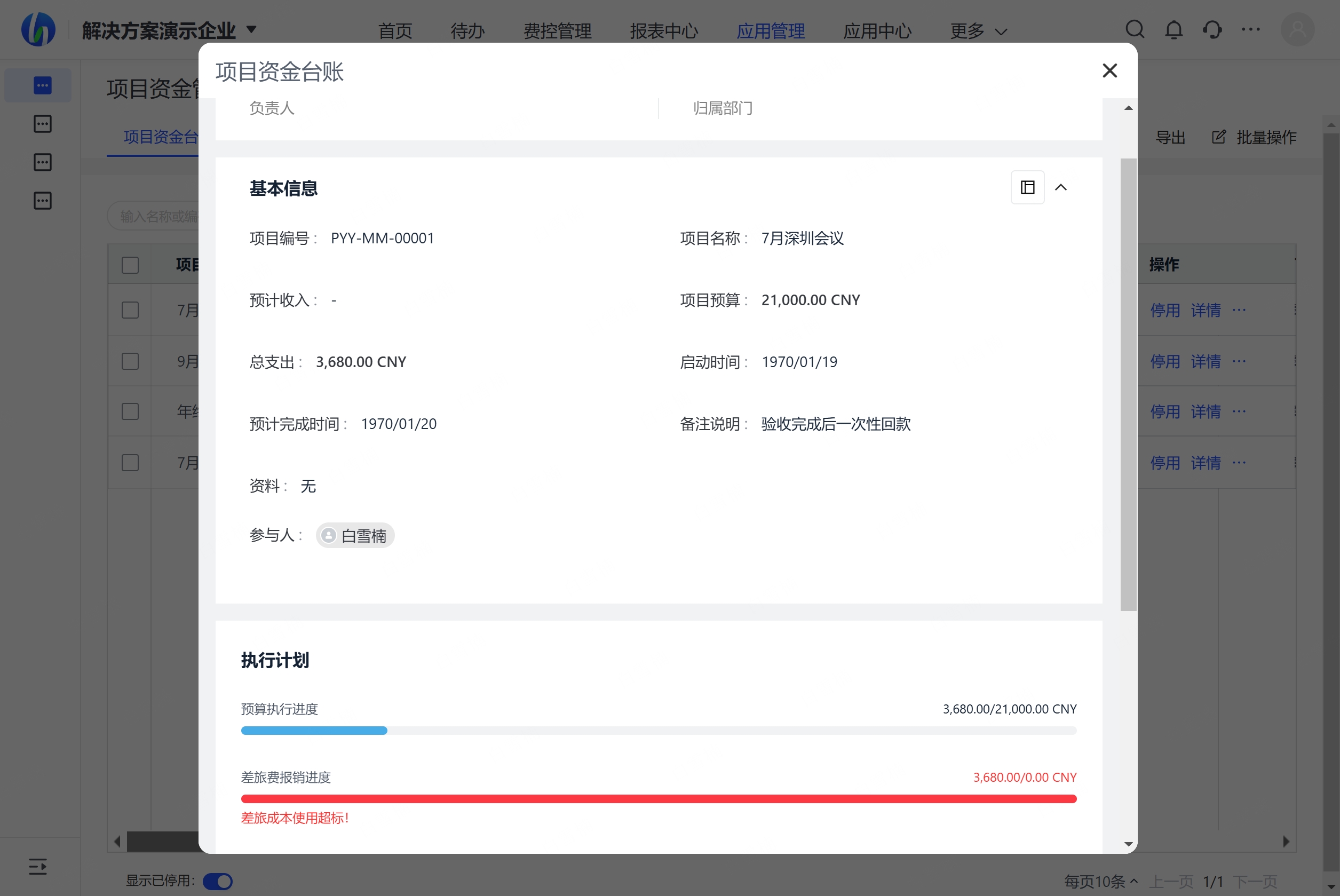Click the 批量操作 edit icon
The width and height of the screenshot is (1340, 896).
click(x=1218, y=137)
